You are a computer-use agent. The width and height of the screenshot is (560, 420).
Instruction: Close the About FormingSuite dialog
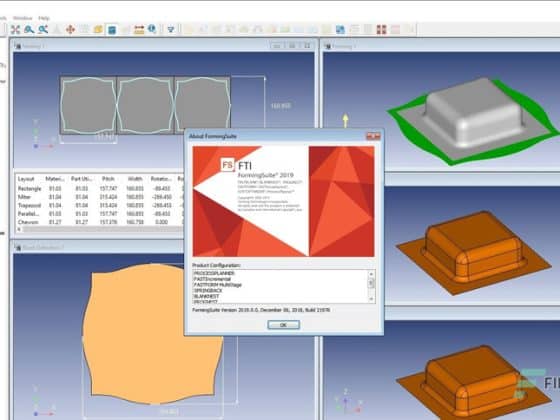click(x=373, y=136)
